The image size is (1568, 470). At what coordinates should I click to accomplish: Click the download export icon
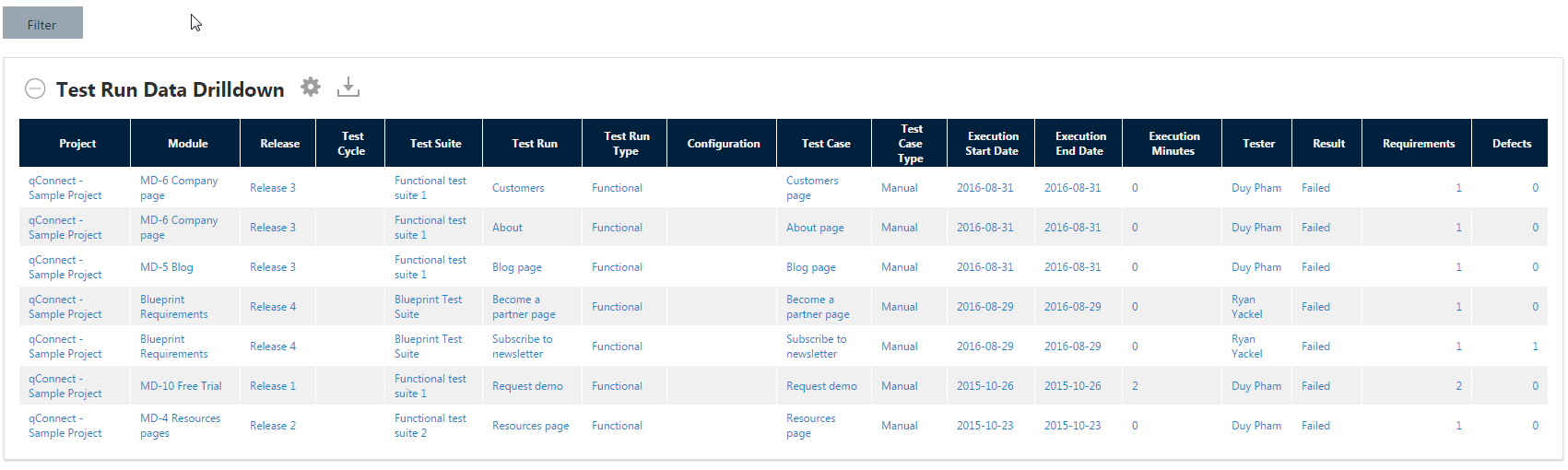[x=348, y=88]
